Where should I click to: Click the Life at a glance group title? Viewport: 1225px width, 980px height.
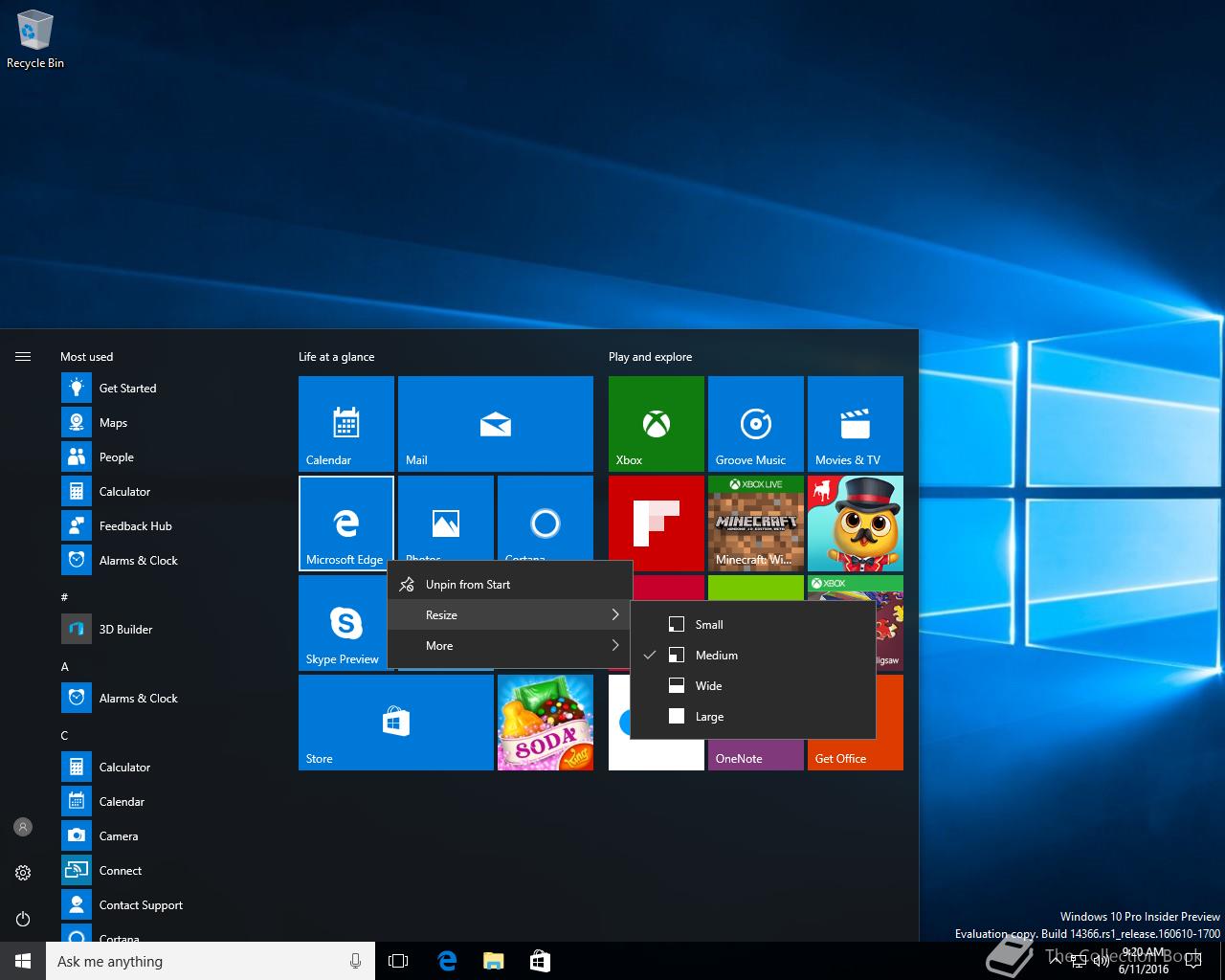pyautogui.click(x=337, y=356)
